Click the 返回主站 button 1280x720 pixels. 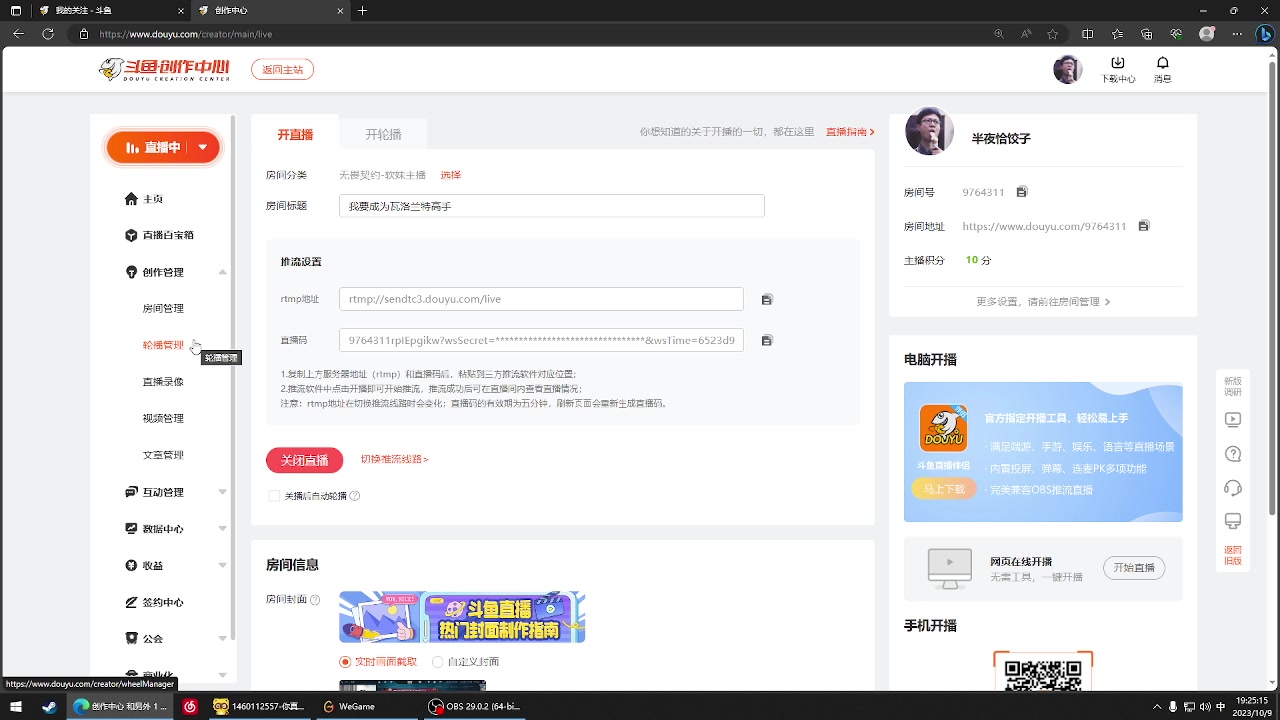pyautogui.click(x=283, y=70)
